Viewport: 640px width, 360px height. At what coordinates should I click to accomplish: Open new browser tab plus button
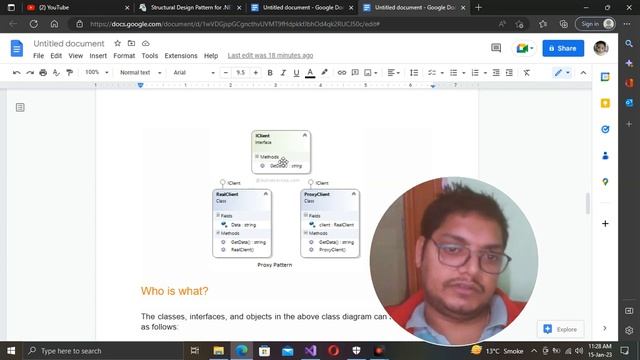(x=478, y=7)
